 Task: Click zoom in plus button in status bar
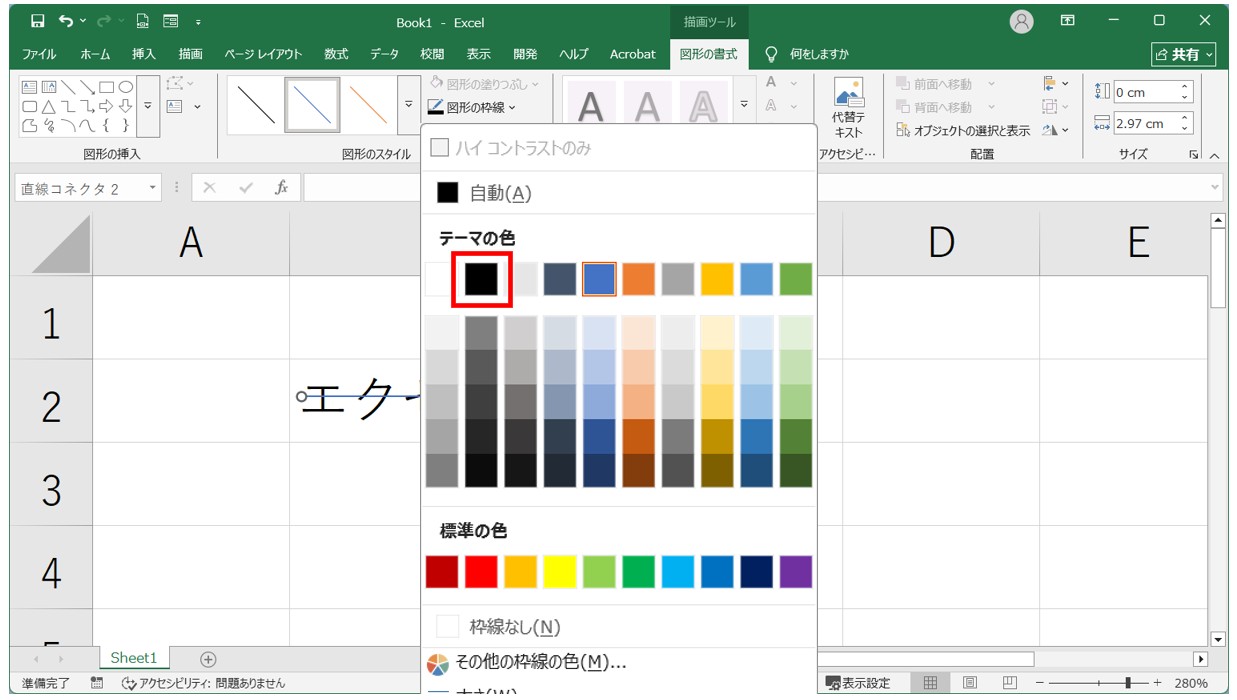coord(1157,683)
